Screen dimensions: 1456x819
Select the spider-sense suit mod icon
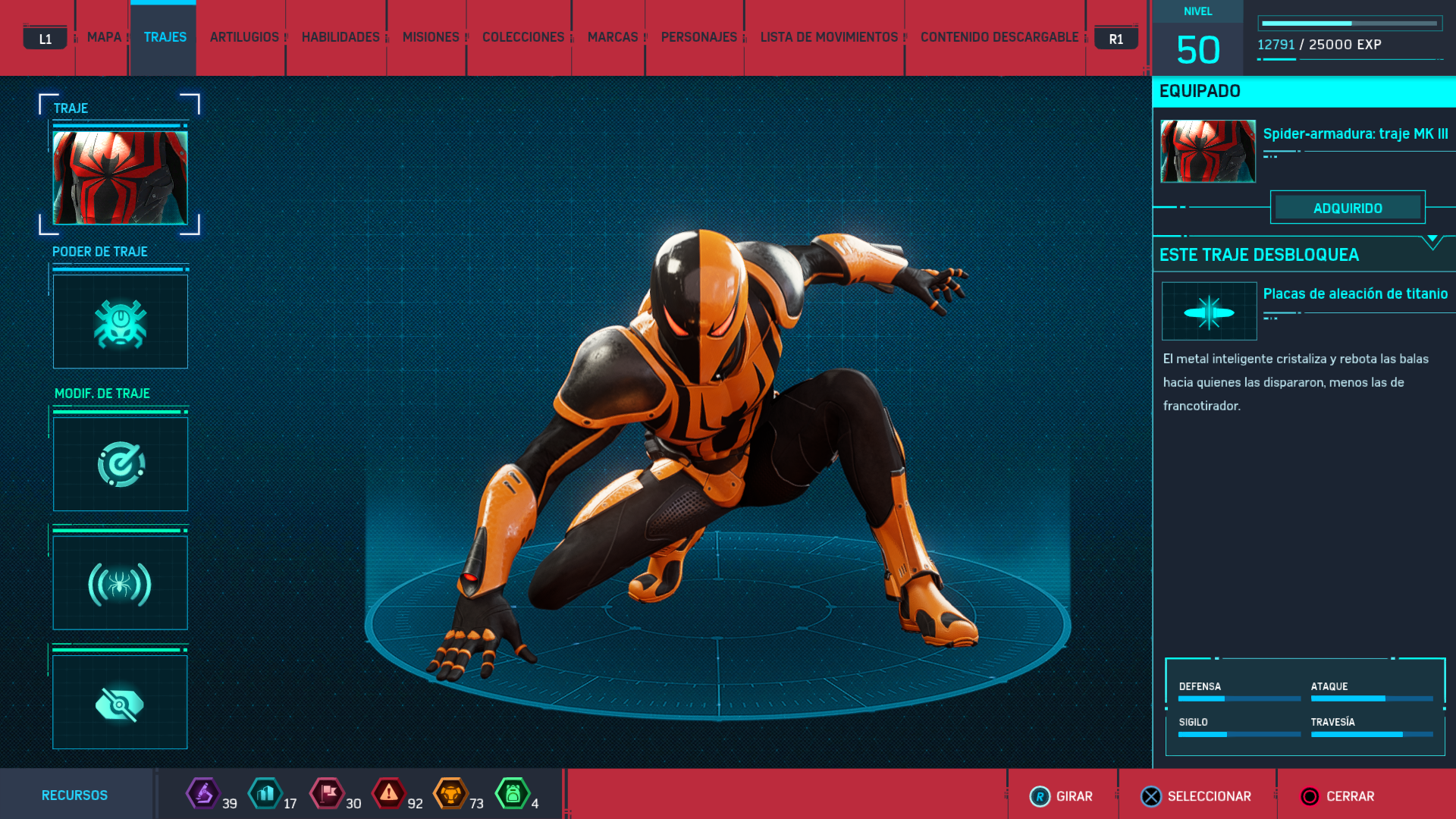coord(120,583)
